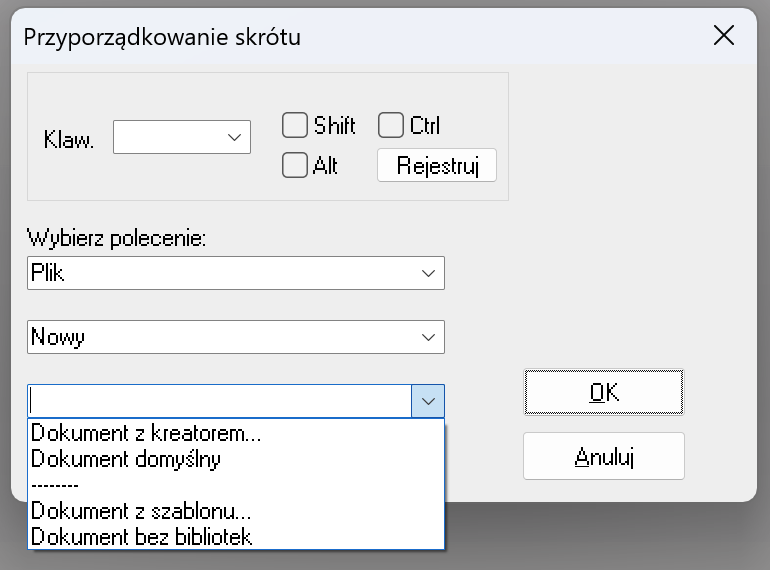Close the Przyporządkowanie skrótu dialog with X
The width and height of the screenshot is (770, 570).
pos(724,36)
